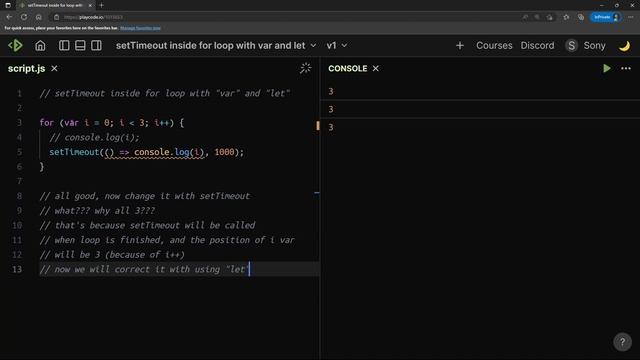This screenshot has height=360, width=640.
Task: Reload the page in the browser
Action: click(24, 17)
